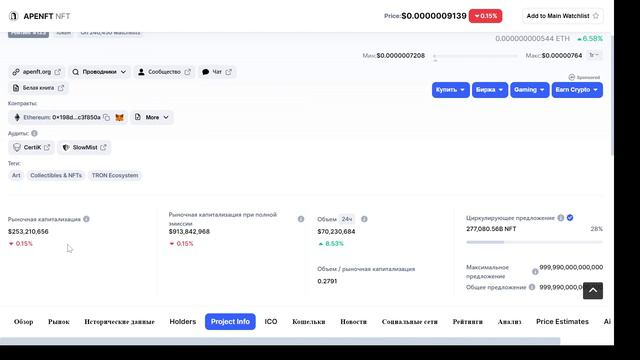Screen dimensions: 640x360
Task: Click the circulating supply progress bar
Action: (534, 242)
